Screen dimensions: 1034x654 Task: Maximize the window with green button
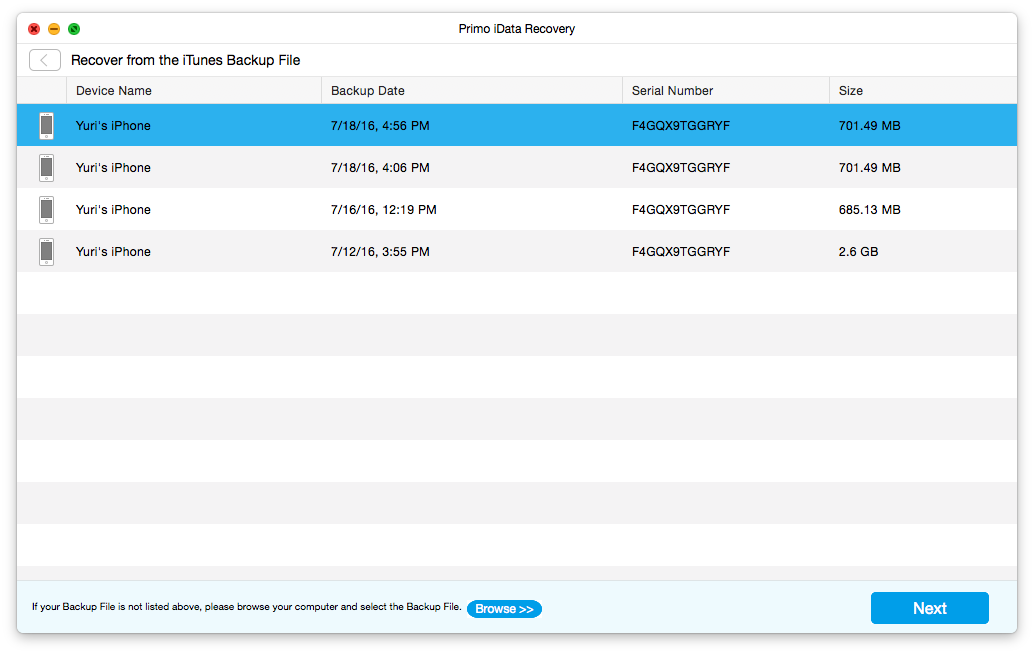point(74,29)
